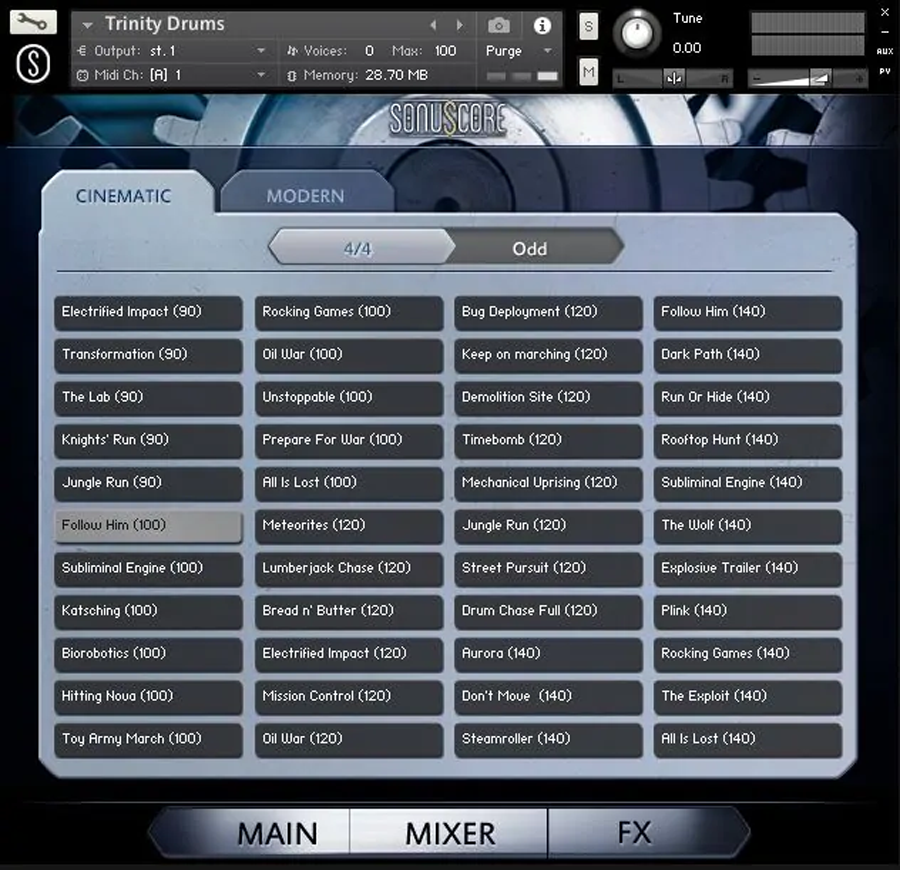This screenshot has width=900, height=870.
Task: Load the Explosive Trailer (140) preset
Action: [748, 569]
